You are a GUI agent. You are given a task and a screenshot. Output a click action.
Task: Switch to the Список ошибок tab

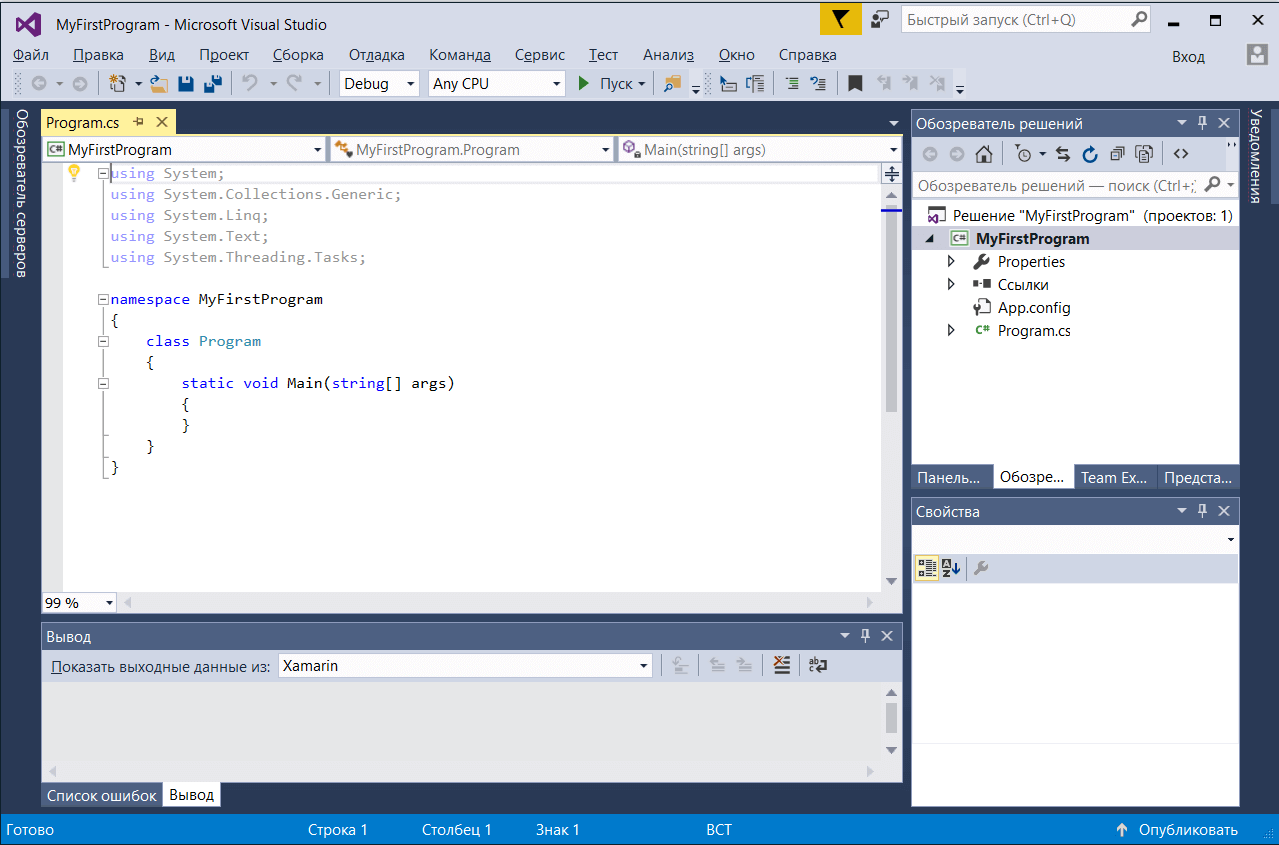tap(102, 796)
